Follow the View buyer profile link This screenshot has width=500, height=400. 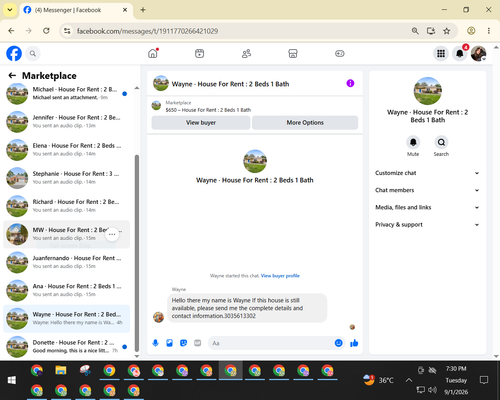point(280,276)
